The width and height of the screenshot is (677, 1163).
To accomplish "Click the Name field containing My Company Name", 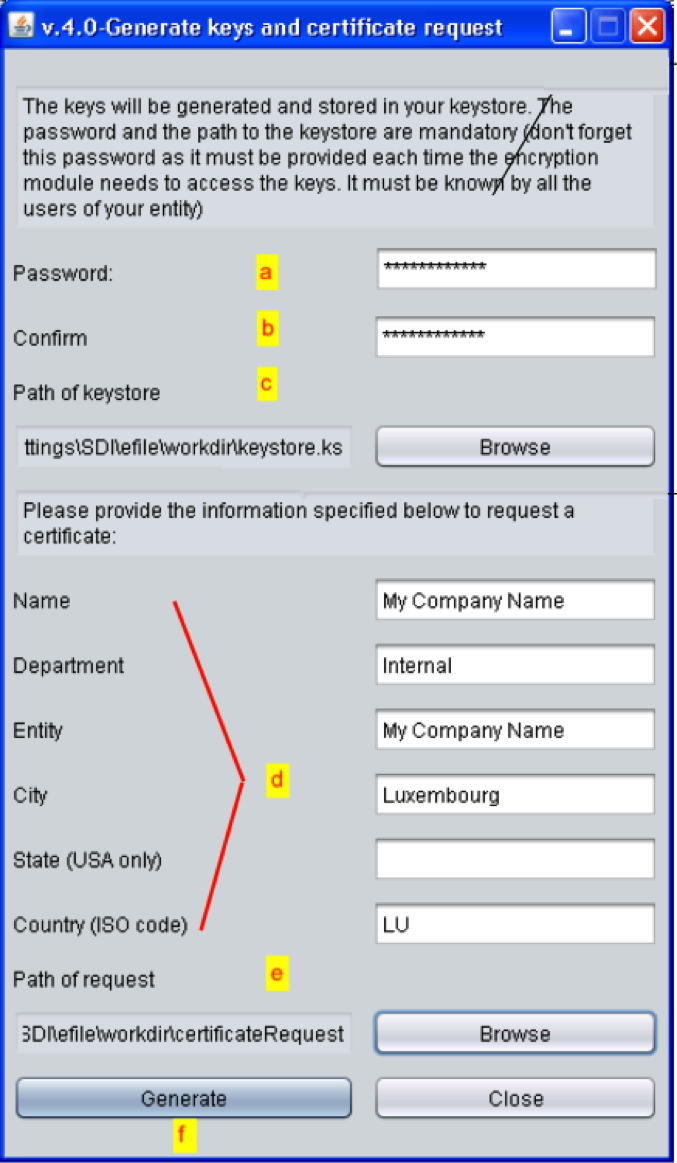I will tap(515, 601).
